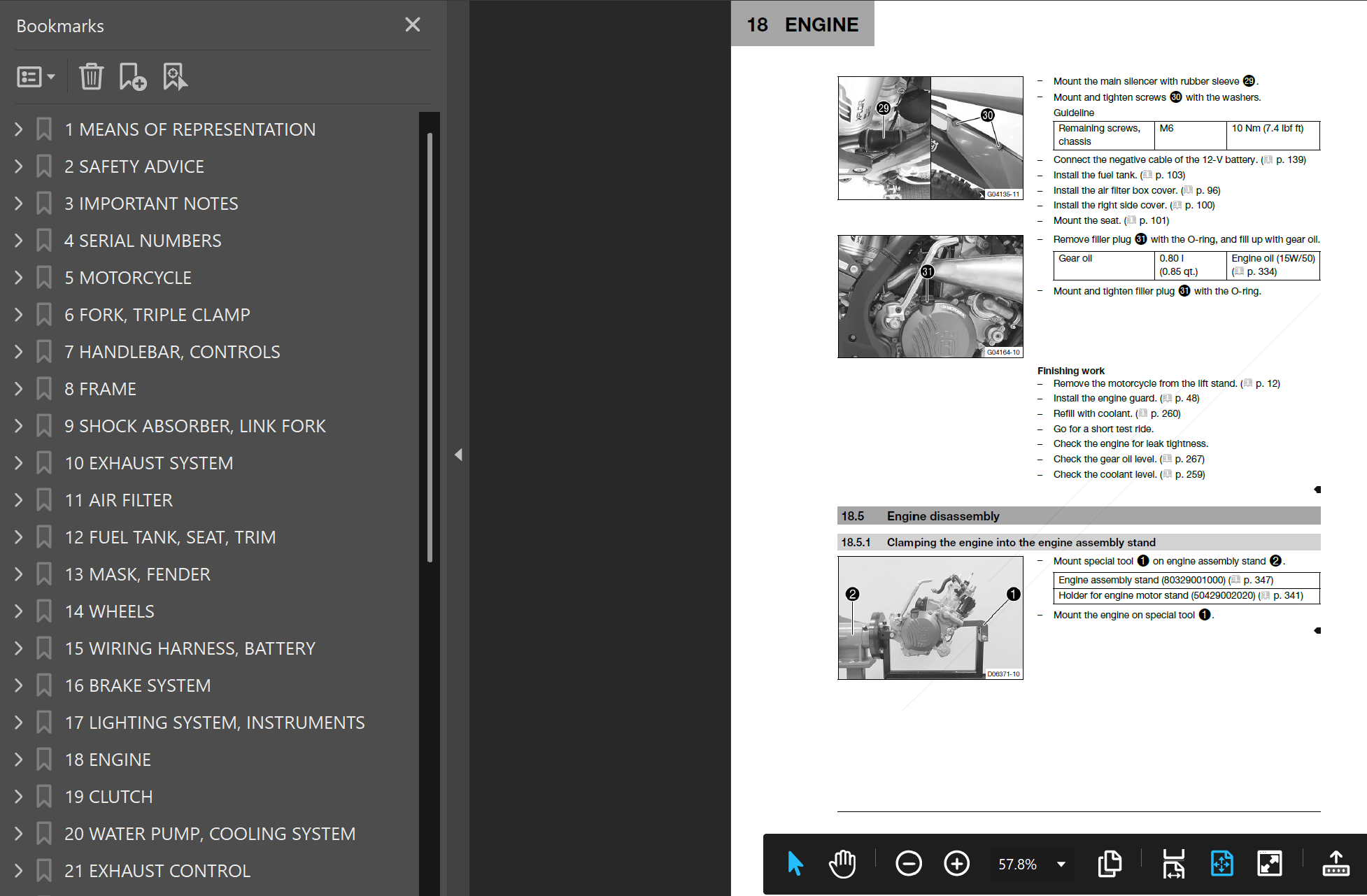This screenshot has height=896, width=1367.
Task: Follow the fuel tank p. 103 link
Action: click(x=1163, y=175)
